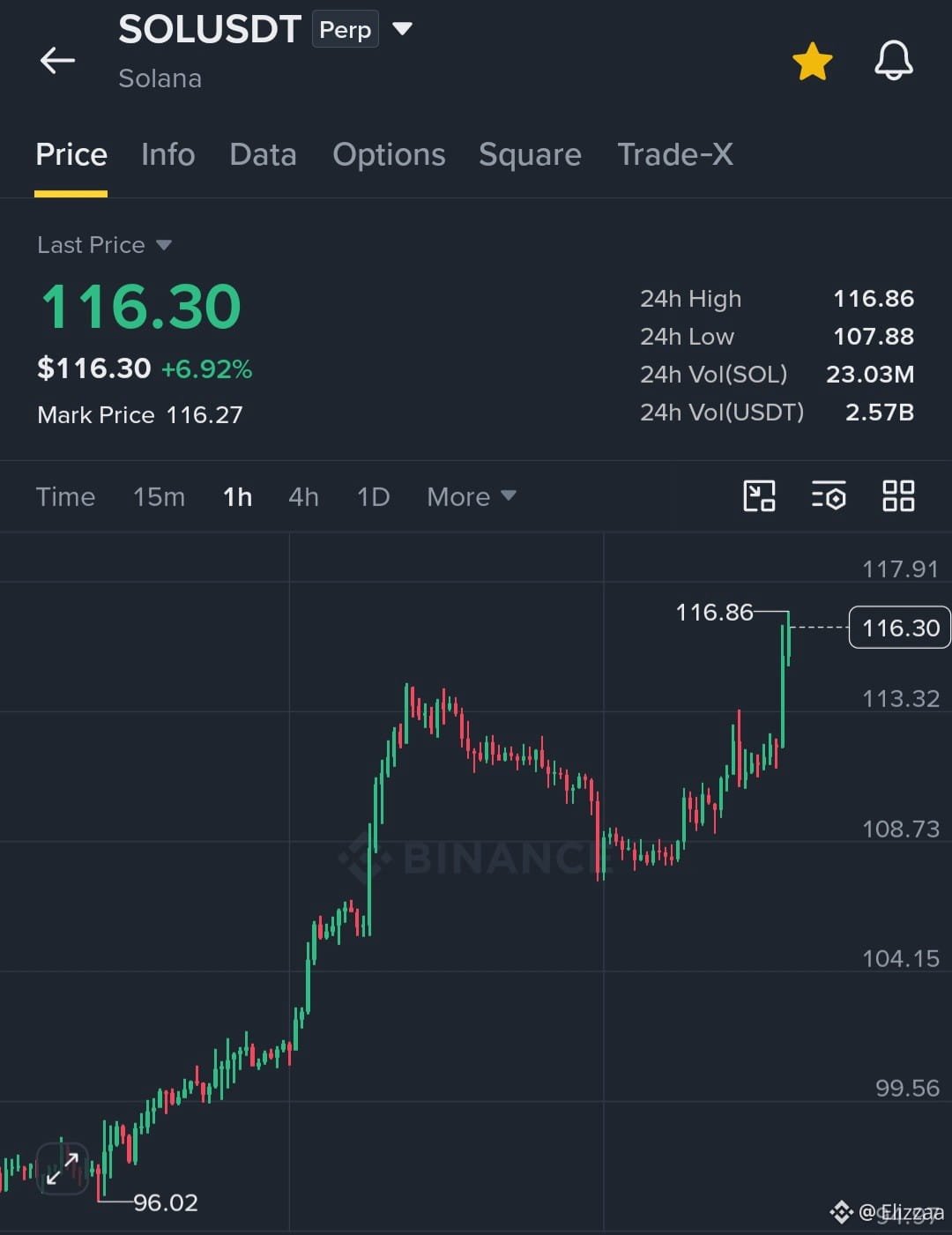Image resolution: width=952 pixels, height=1235 pixels.
Task: Toggle the yellow favorite star
Action: click(x=812, y=61)
